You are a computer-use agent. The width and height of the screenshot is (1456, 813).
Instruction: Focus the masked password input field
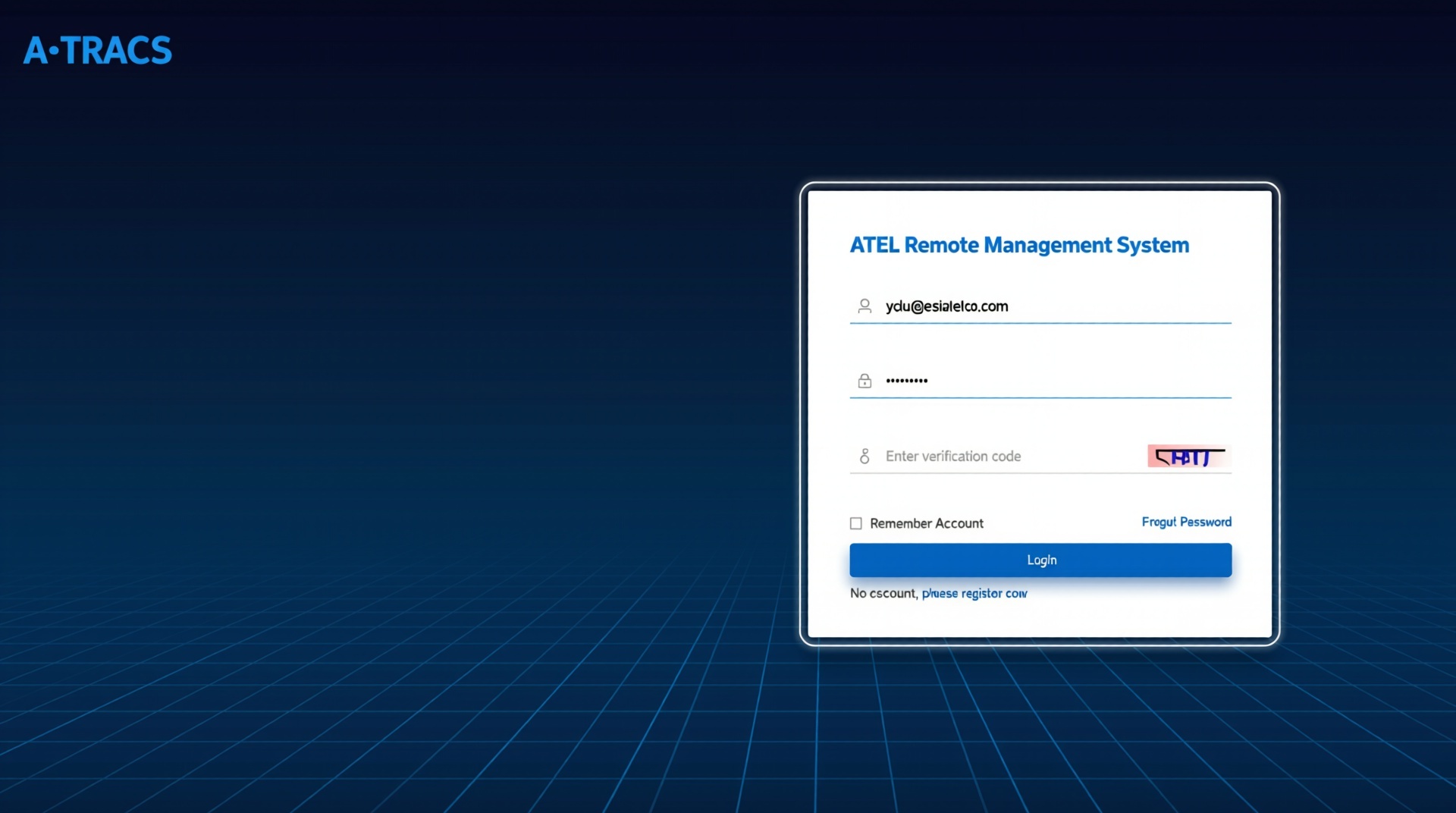(x=1040, y=381)
